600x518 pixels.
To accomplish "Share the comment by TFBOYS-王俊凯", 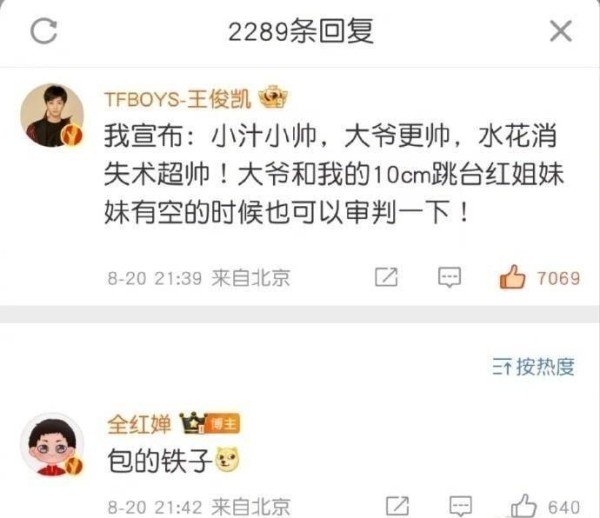I will pos(386,277).
